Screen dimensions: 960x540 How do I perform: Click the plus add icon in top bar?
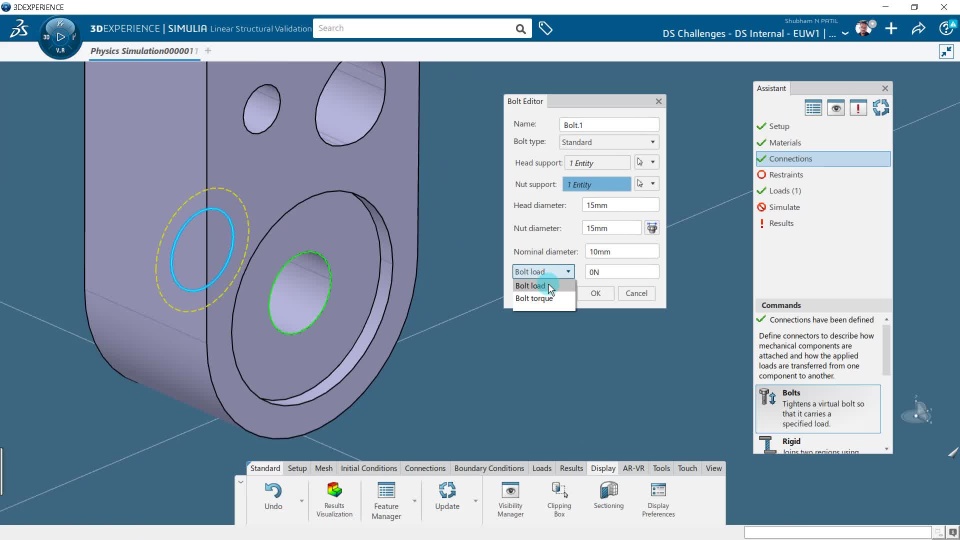891,28
